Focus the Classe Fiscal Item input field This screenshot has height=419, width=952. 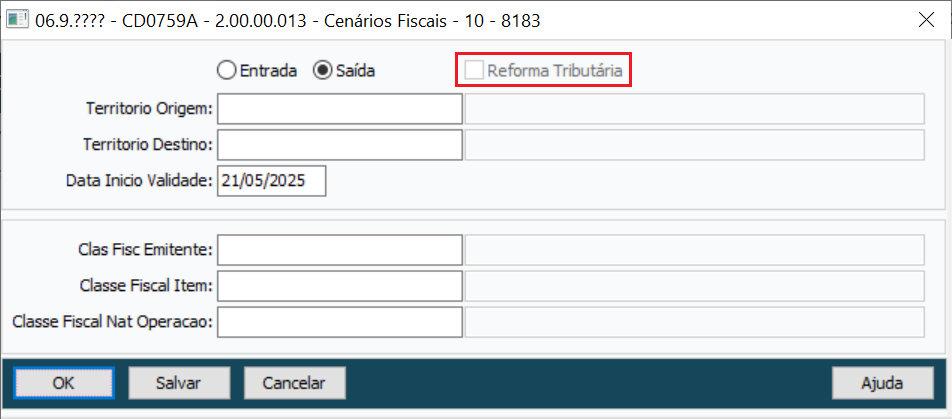tap(339, 286)
